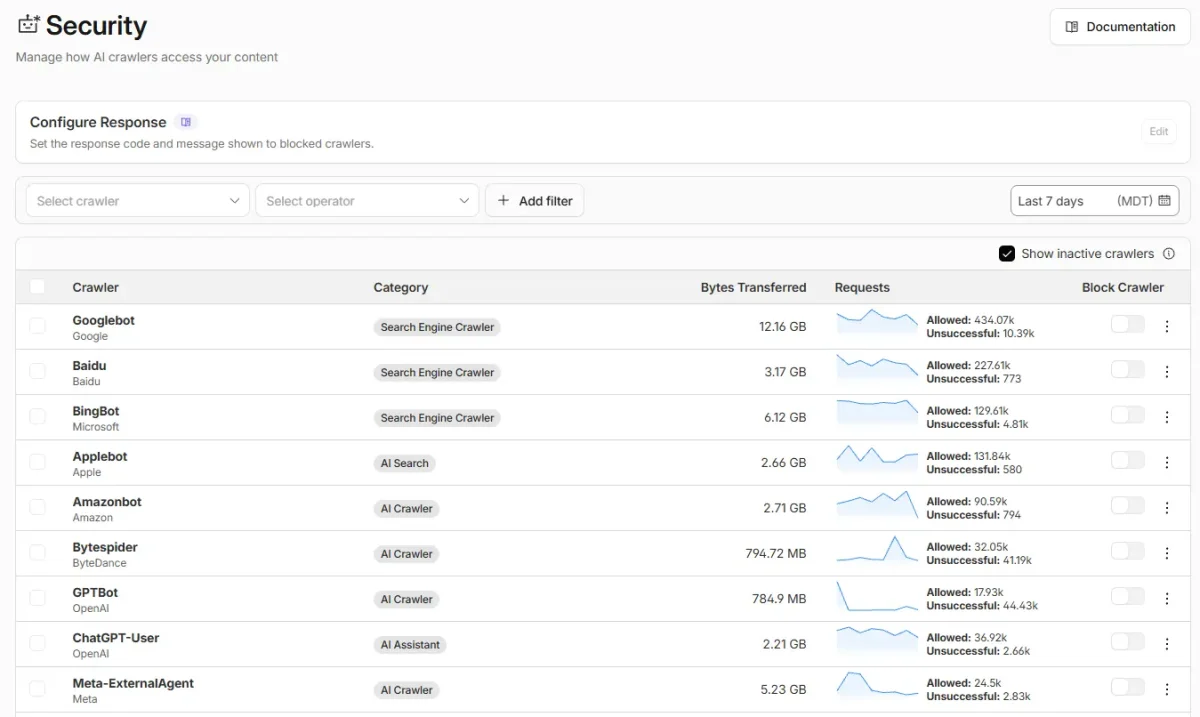This screenshot has height=717, width=1200.
Task: Click the Googlebot crawler name
Action: point(103,320)
